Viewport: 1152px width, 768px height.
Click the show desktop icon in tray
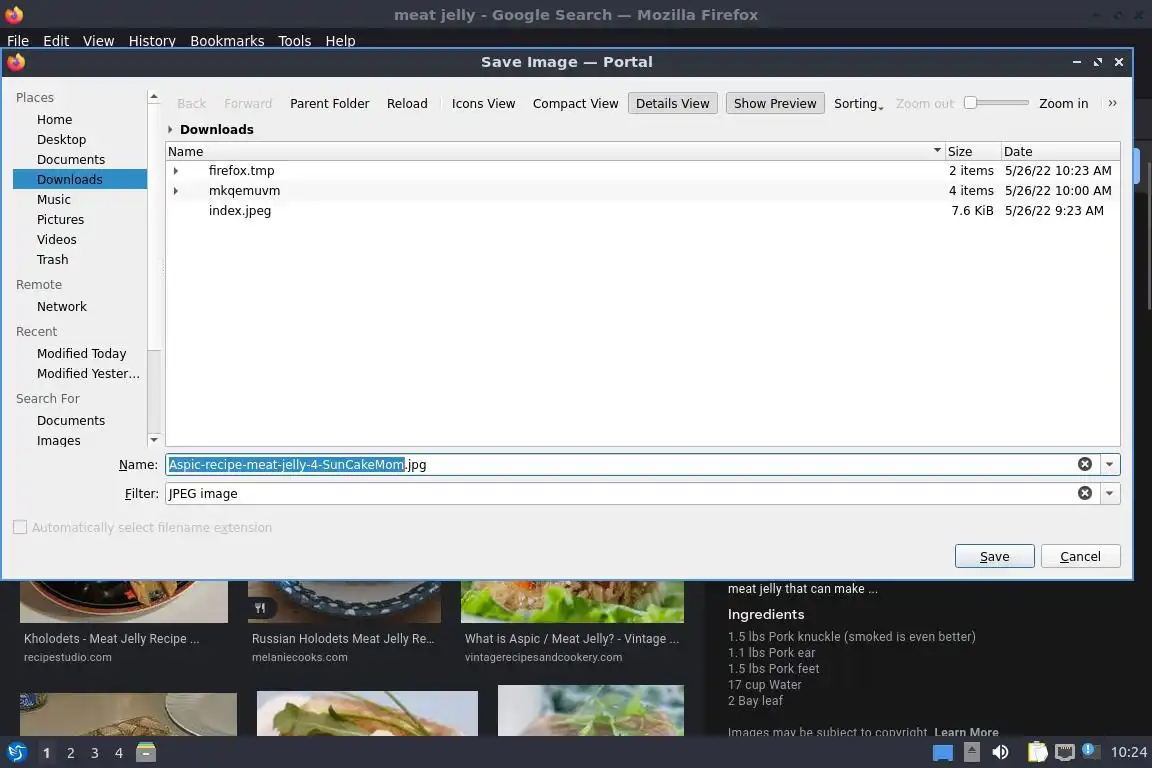(943, 752)
